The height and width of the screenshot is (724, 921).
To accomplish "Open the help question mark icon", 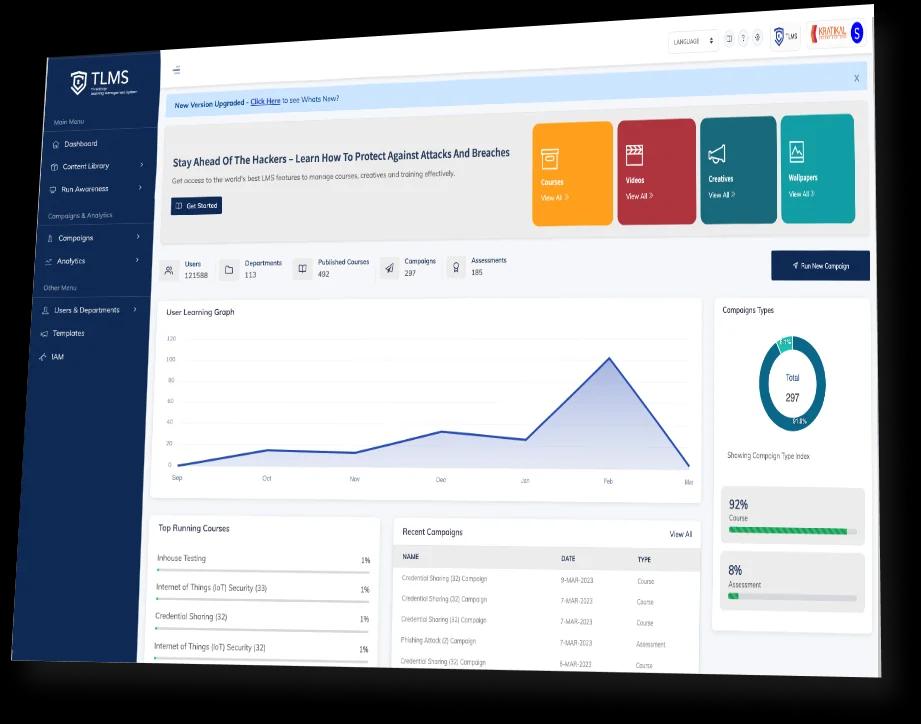I will (x=743, y=38).
